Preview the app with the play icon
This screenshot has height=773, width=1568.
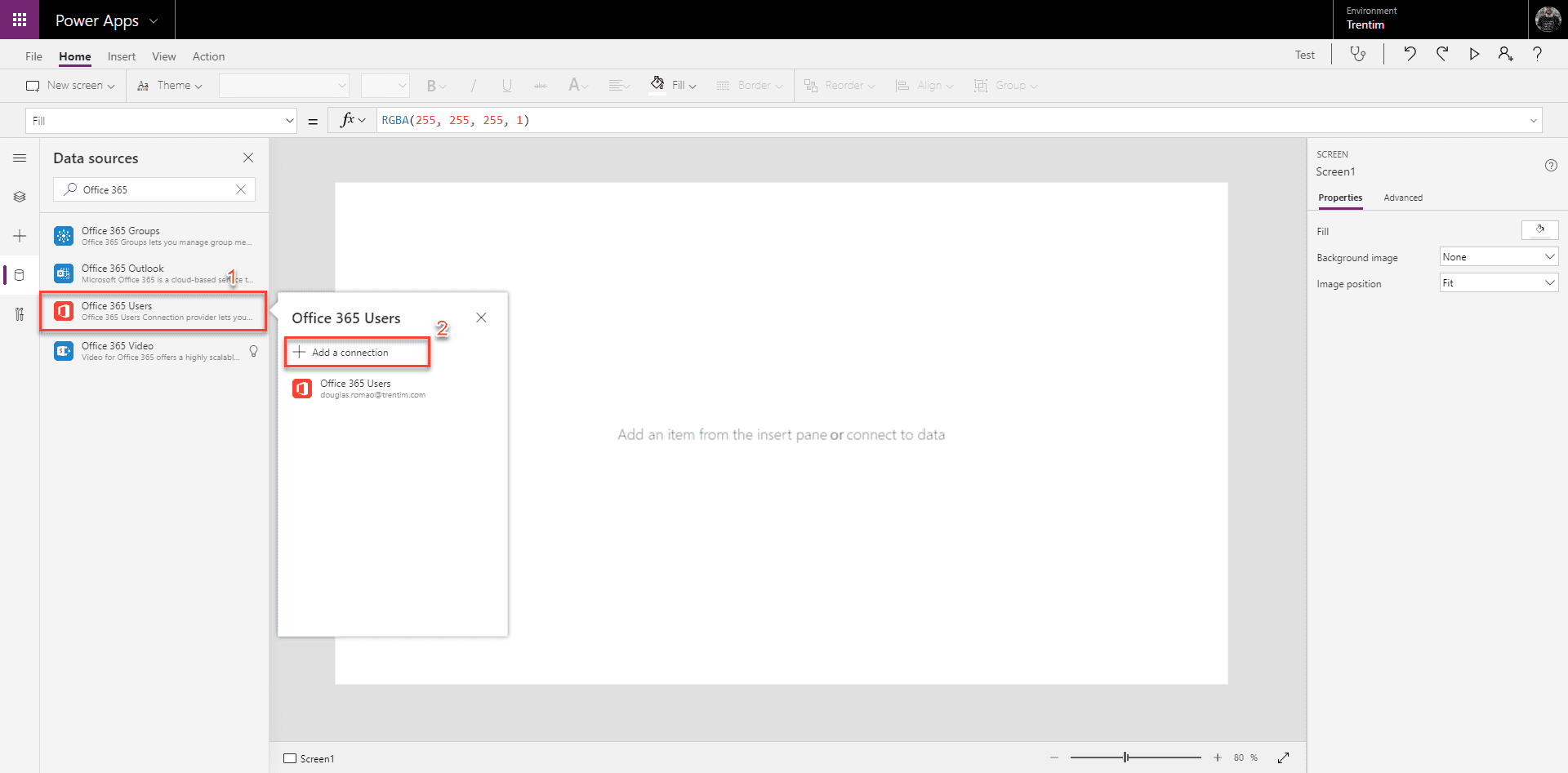pyautogui.click(x=1474, y=54)
